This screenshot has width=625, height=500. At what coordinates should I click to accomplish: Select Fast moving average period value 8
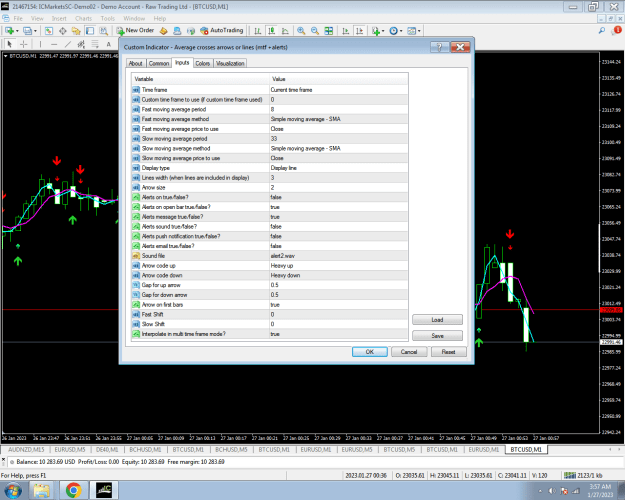pos(338,109)
